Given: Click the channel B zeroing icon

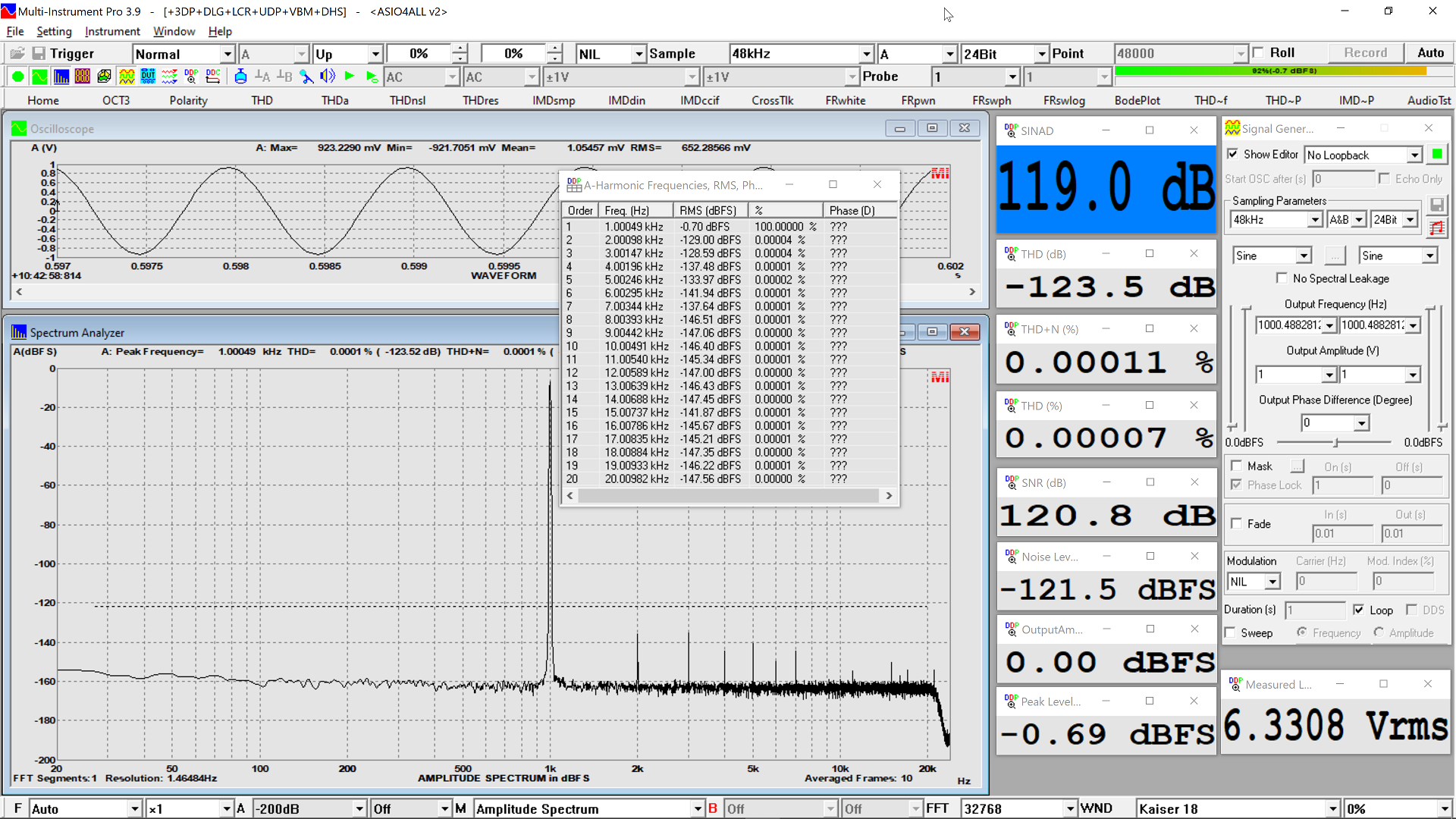Looking at the screenshot, I should click(284, 76).
